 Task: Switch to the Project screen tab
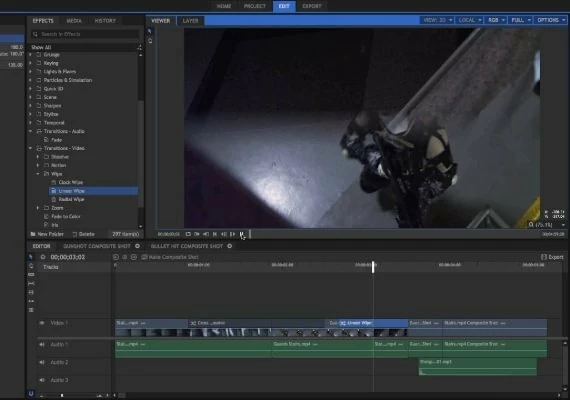pos(254,6)
